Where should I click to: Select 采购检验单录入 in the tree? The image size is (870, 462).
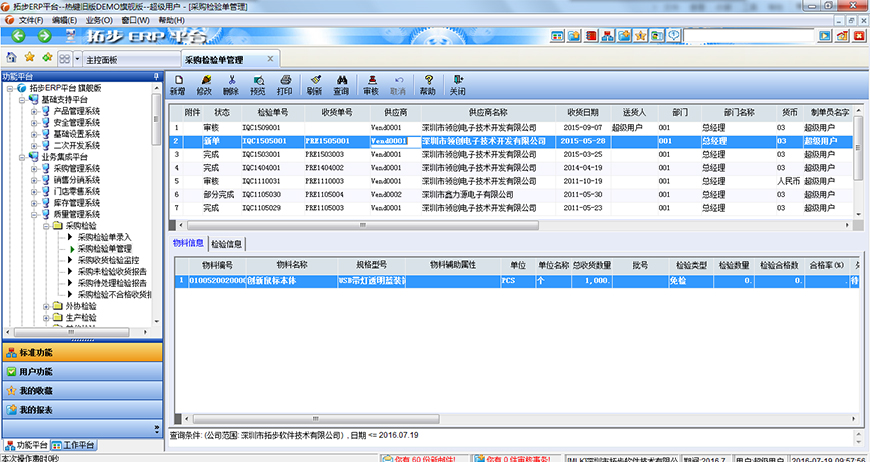(x=105, y=237)
